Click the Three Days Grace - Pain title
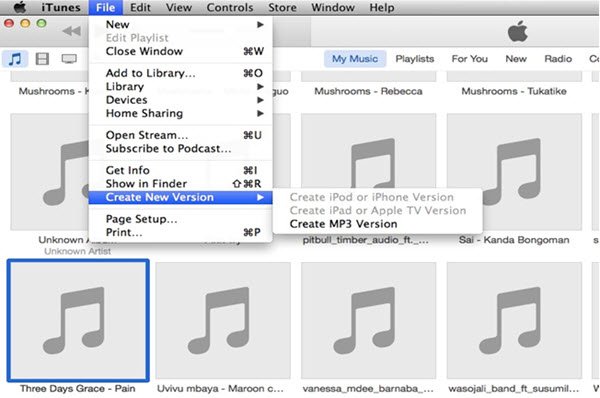The image size is (600, 398). tap(78, 388)
